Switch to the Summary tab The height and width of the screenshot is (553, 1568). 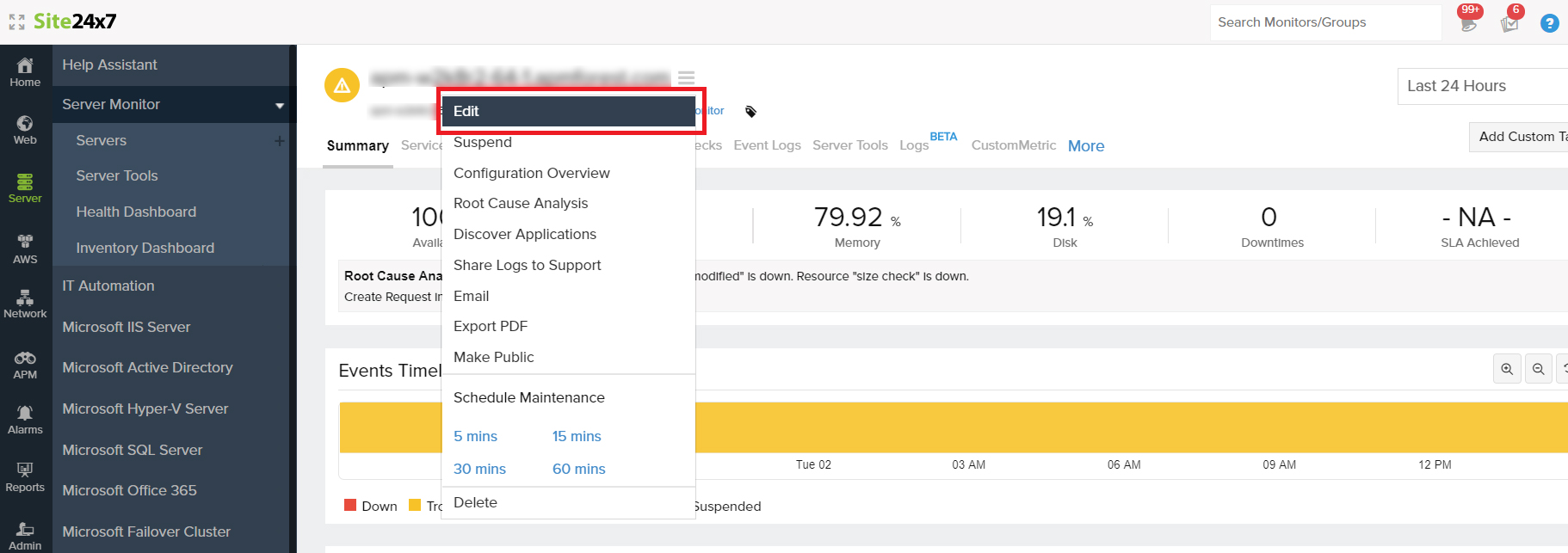[358, 146]
